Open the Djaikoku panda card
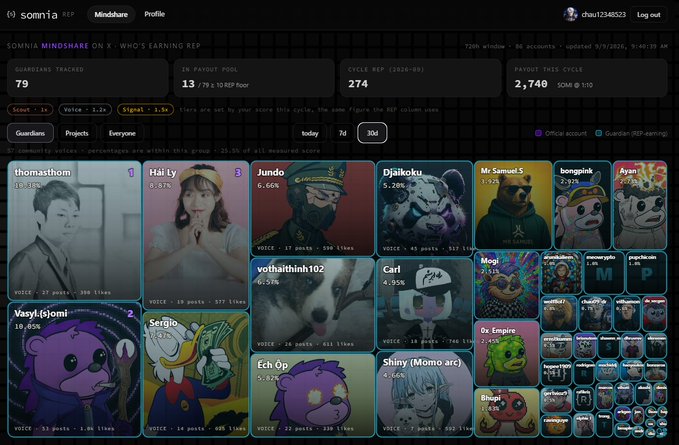 [424, 208]
